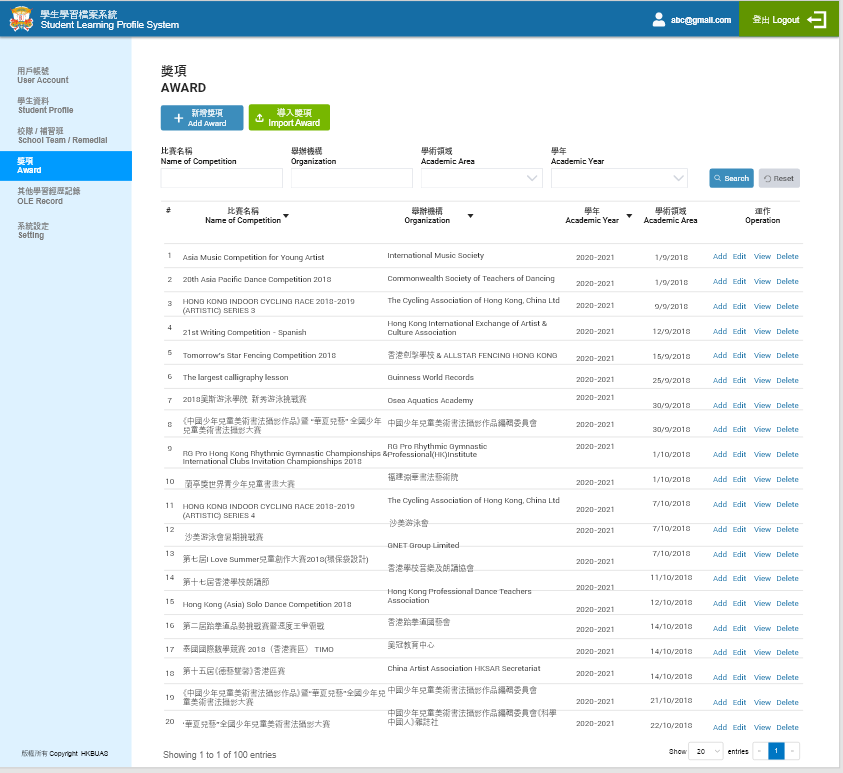Click Delete for Asia Music Competition row
The height and width of the screenshot is (773, 843).
pyautogui.click(x=787, y=257)
